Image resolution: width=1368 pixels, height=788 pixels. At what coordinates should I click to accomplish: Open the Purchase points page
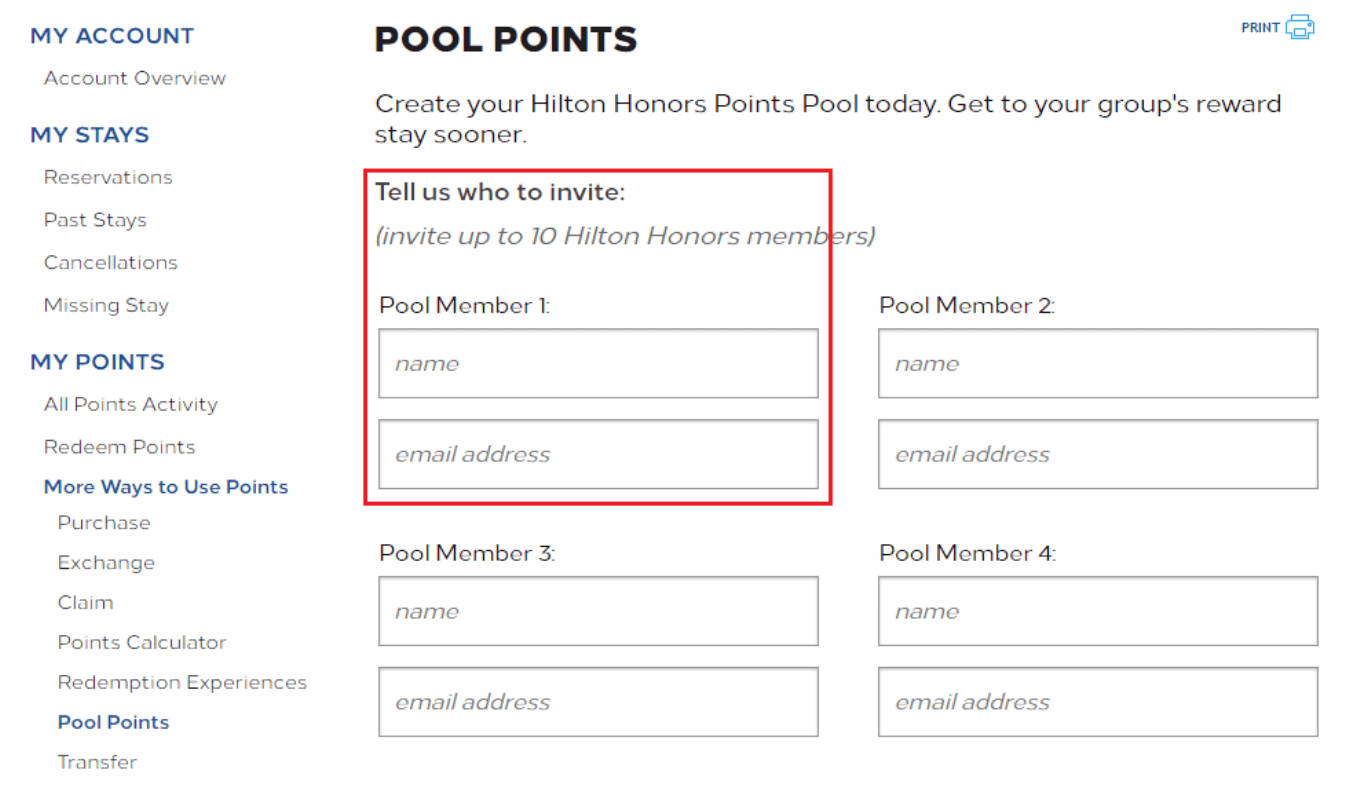pyautogui.click(x=104, y=522)
